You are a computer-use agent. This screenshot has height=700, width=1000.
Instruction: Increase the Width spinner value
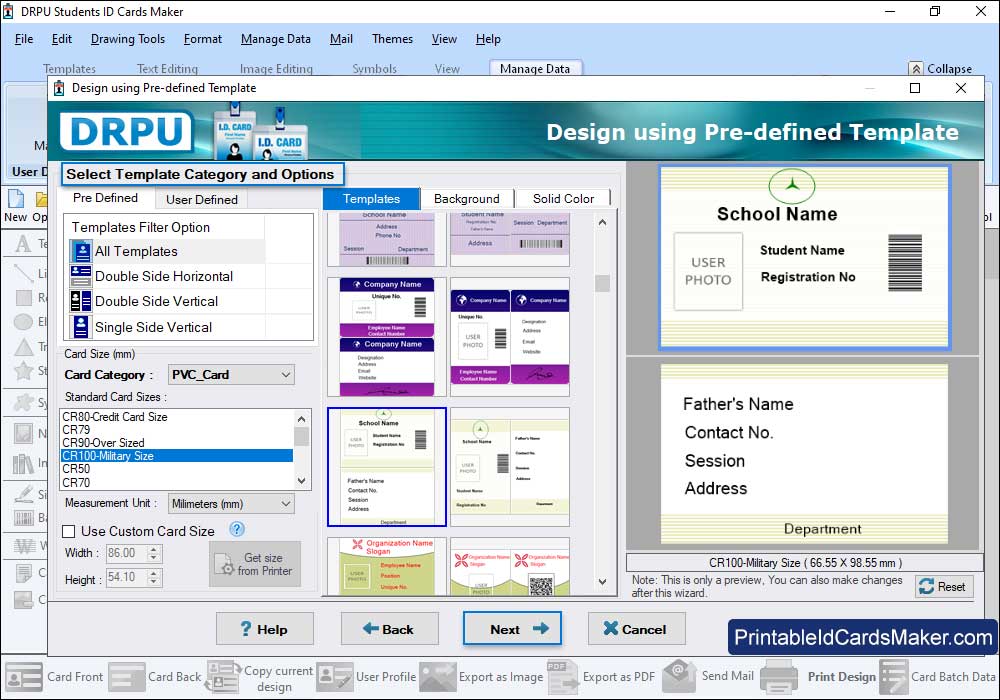[x=153, y=549]
